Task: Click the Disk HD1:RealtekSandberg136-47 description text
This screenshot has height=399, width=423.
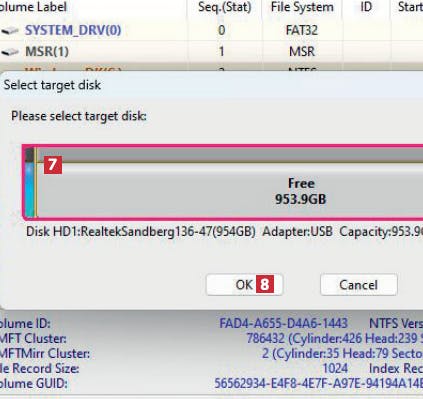Action: [x=141, y=232]
